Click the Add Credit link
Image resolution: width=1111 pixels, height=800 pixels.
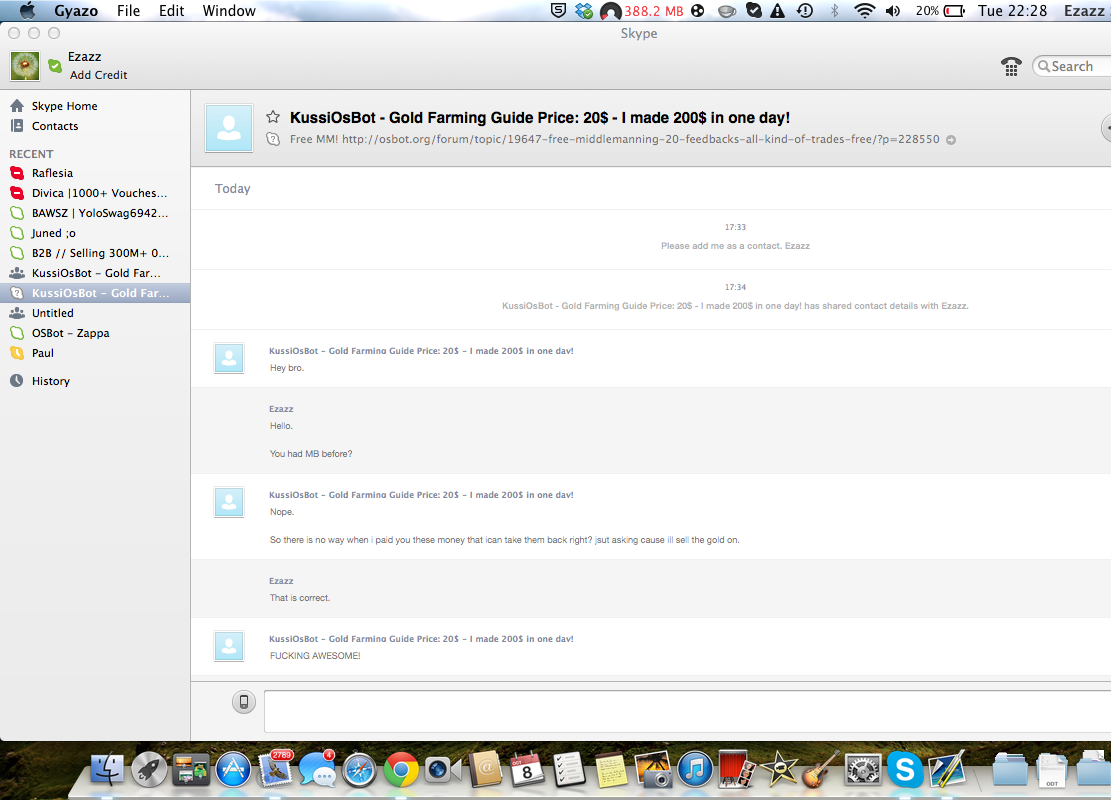click(x=98, y=75)
